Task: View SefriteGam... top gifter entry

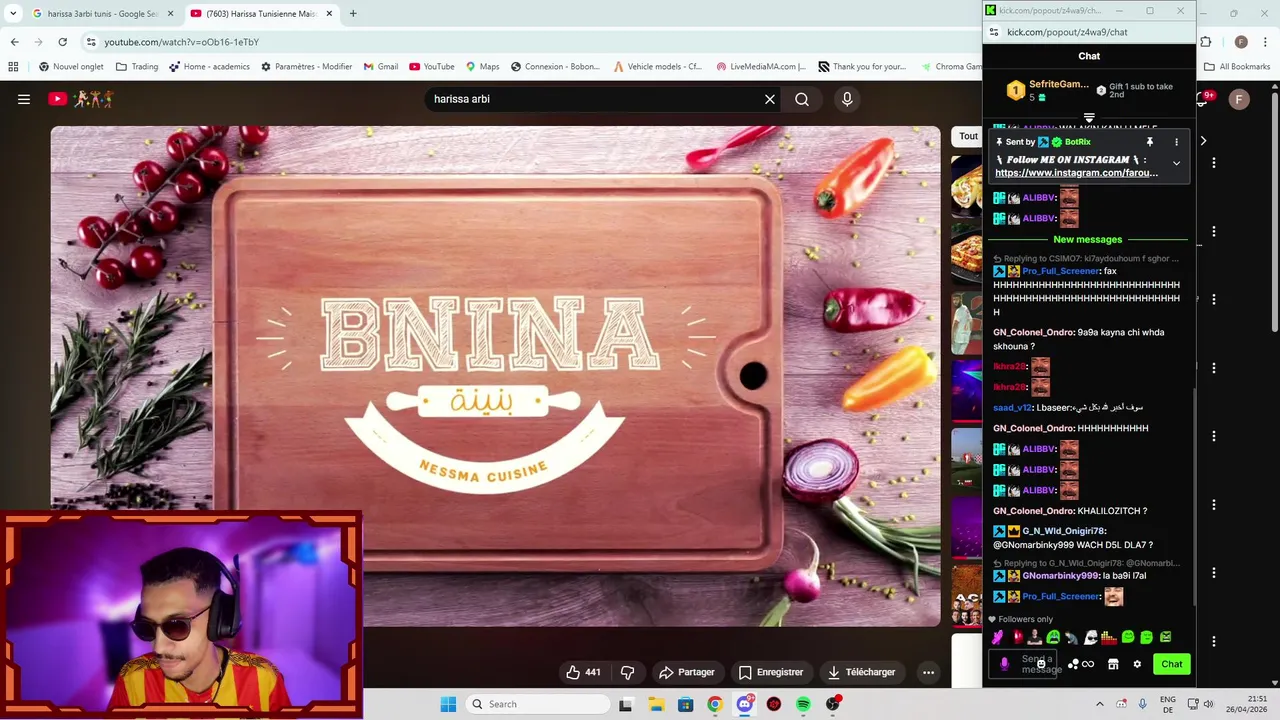Action: [1048, 90]
